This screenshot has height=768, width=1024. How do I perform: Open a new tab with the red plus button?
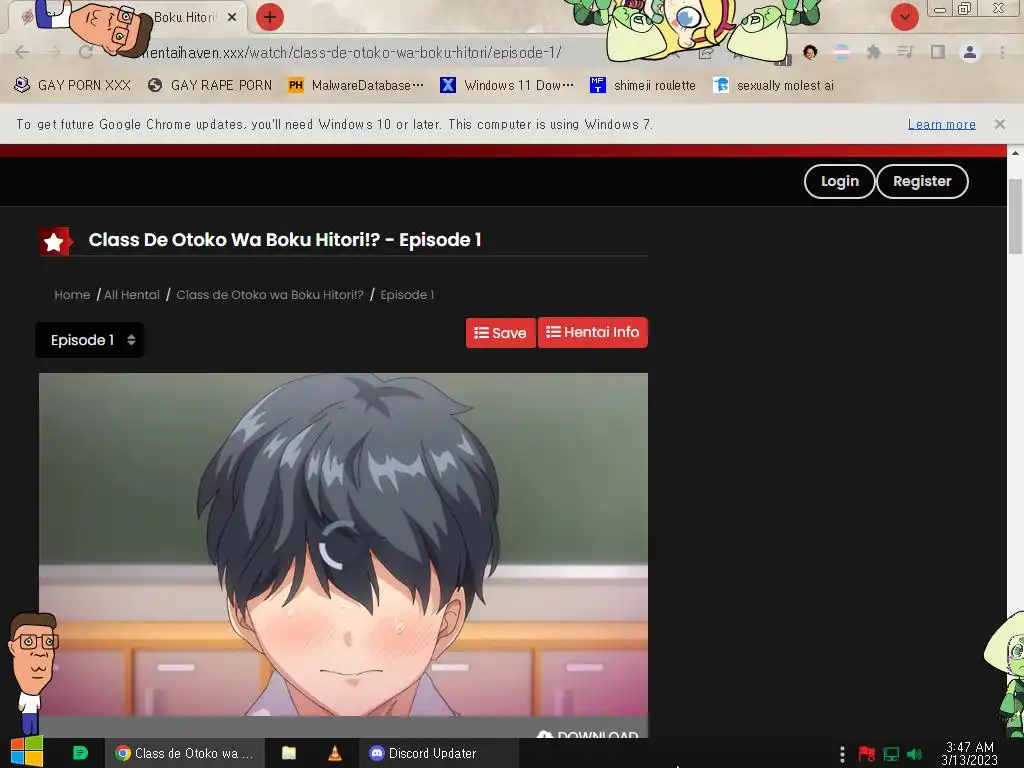[x=269, y=17]
